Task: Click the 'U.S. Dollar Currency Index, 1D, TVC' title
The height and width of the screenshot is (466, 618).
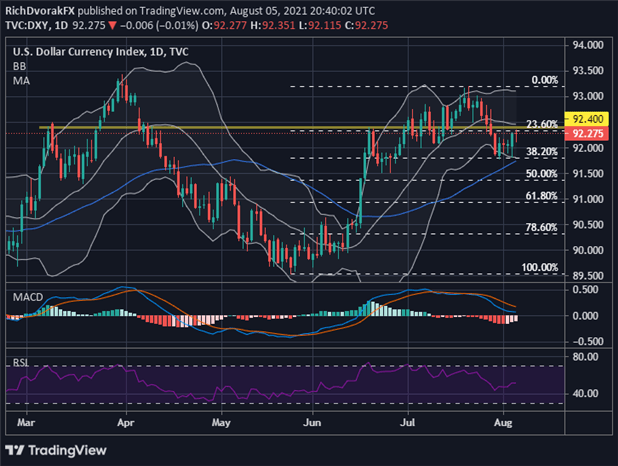Action: (x=101, y=52)
